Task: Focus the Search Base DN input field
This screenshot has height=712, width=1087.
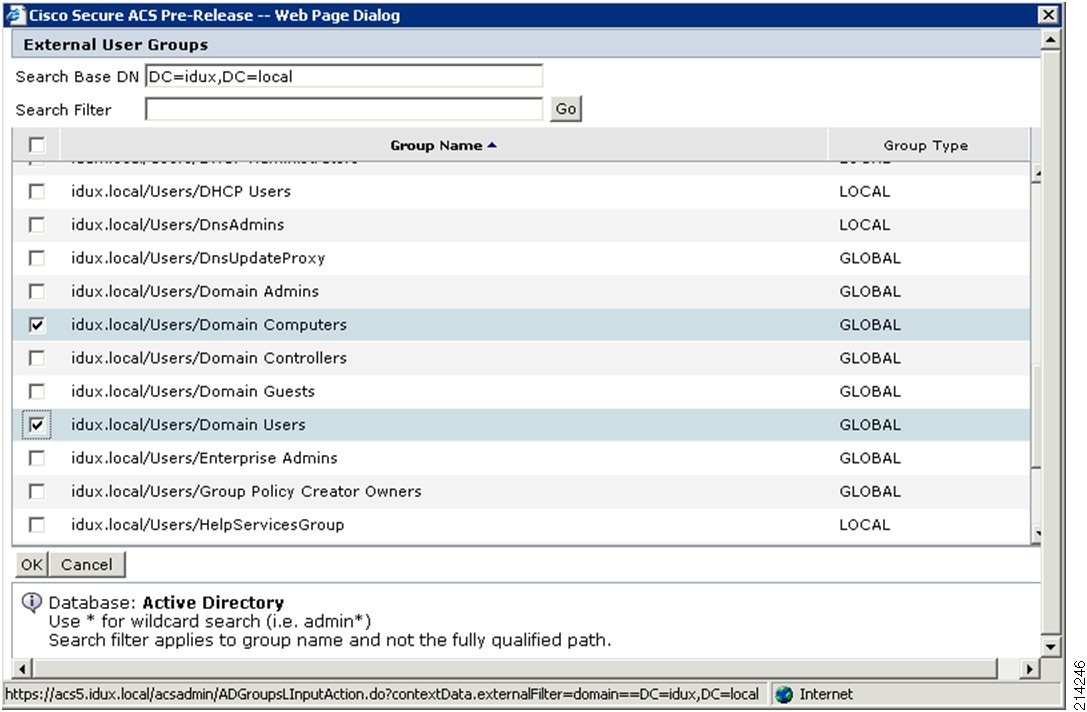Action: tap(344, 76)
